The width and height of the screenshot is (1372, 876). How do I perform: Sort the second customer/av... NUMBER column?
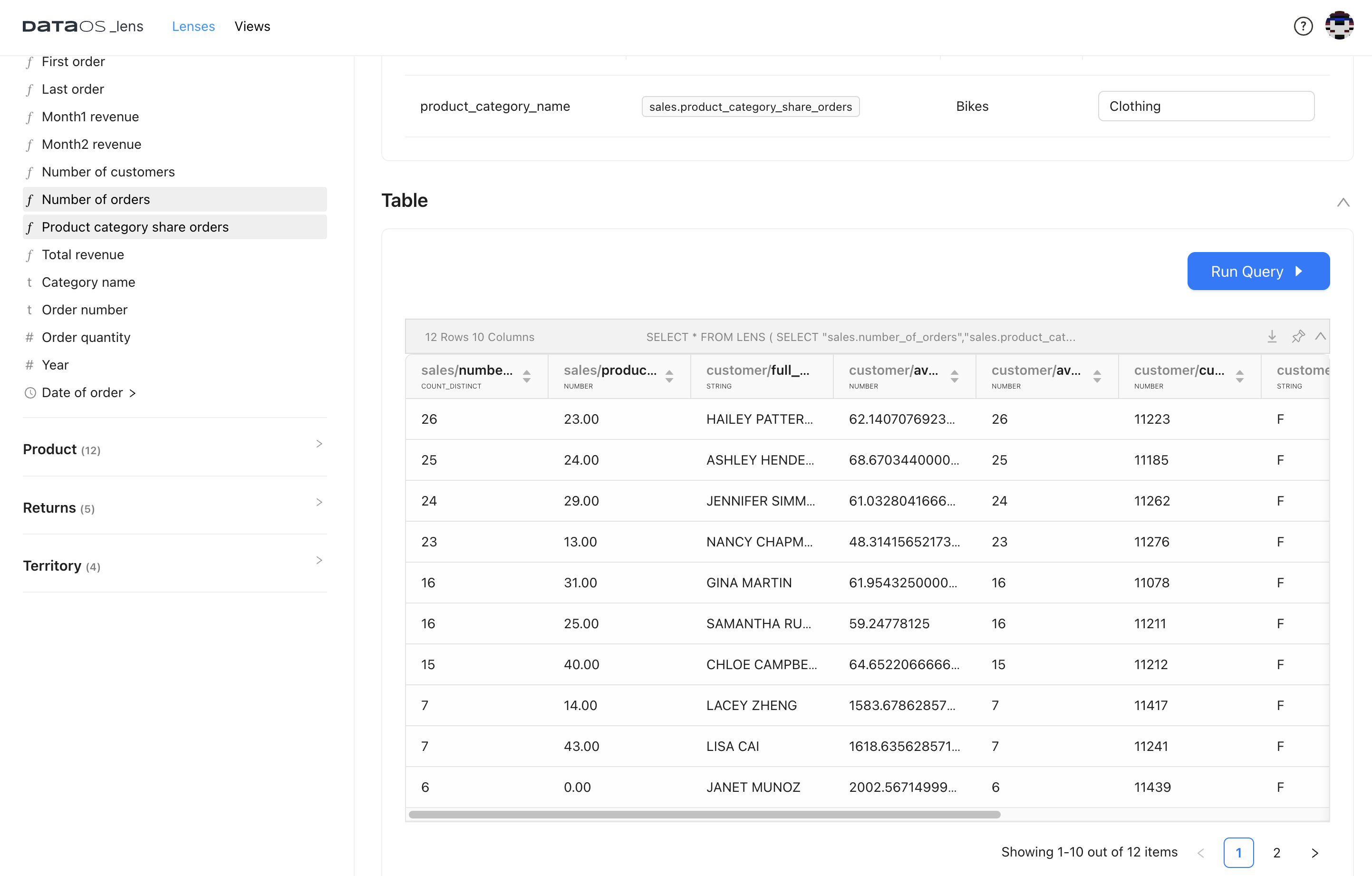[x=1097, y=376]
